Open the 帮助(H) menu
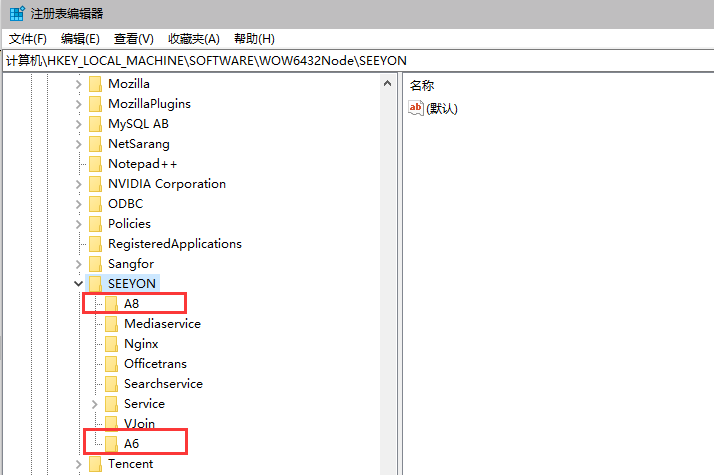 click(x=255, y=39)
